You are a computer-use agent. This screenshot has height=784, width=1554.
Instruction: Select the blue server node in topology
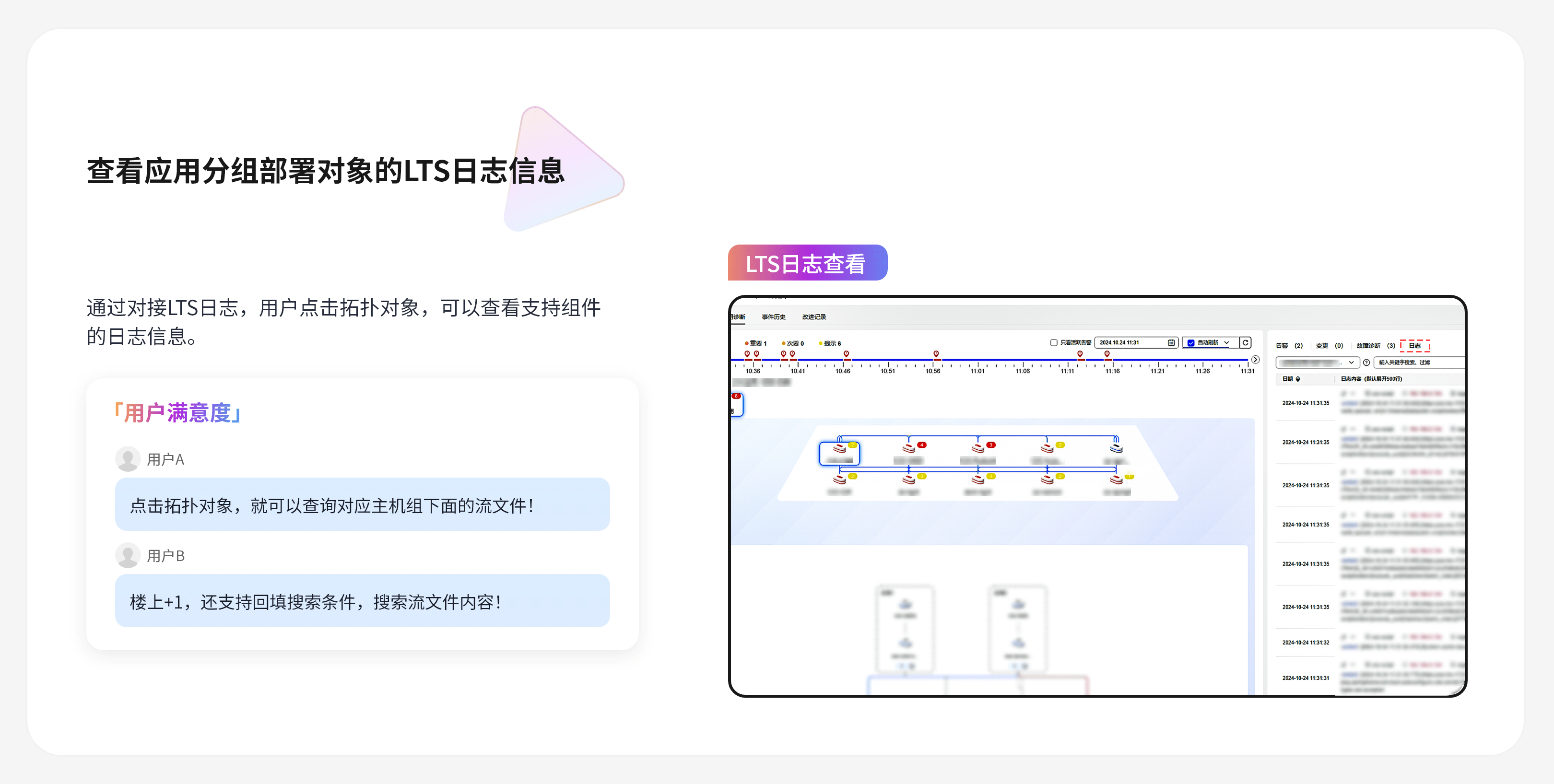(1116, 448)
